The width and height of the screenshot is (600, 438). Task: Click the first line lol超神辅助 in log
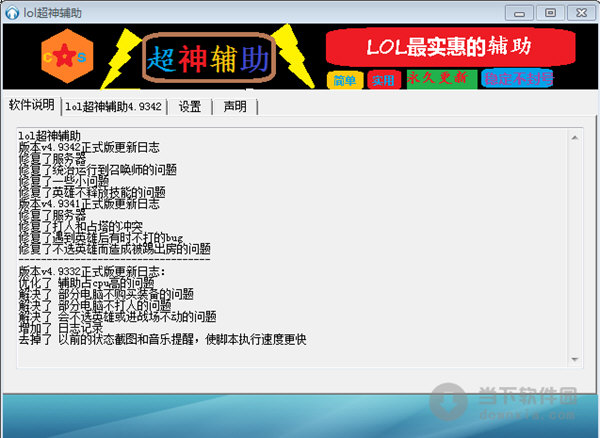[x=50, y=136]
